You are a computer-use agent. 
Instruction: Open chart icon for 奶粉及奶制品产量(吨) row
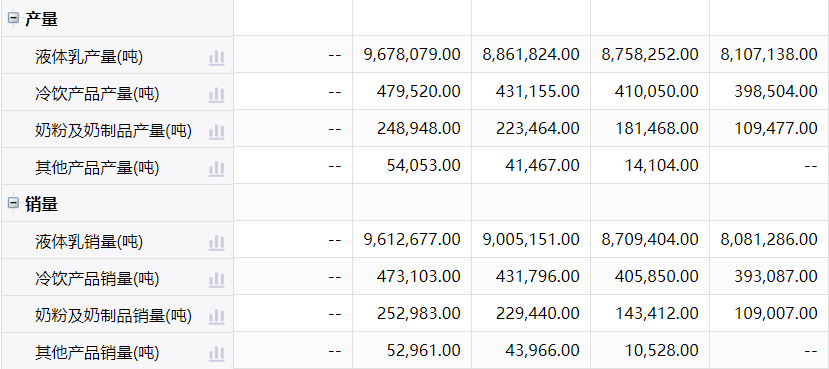pos(216,132)
